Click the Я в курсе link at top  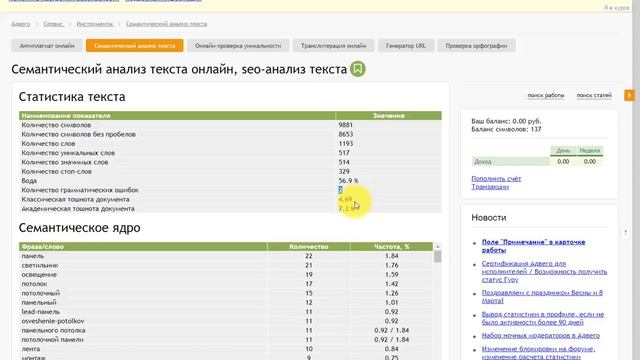(x=616, y=8)
